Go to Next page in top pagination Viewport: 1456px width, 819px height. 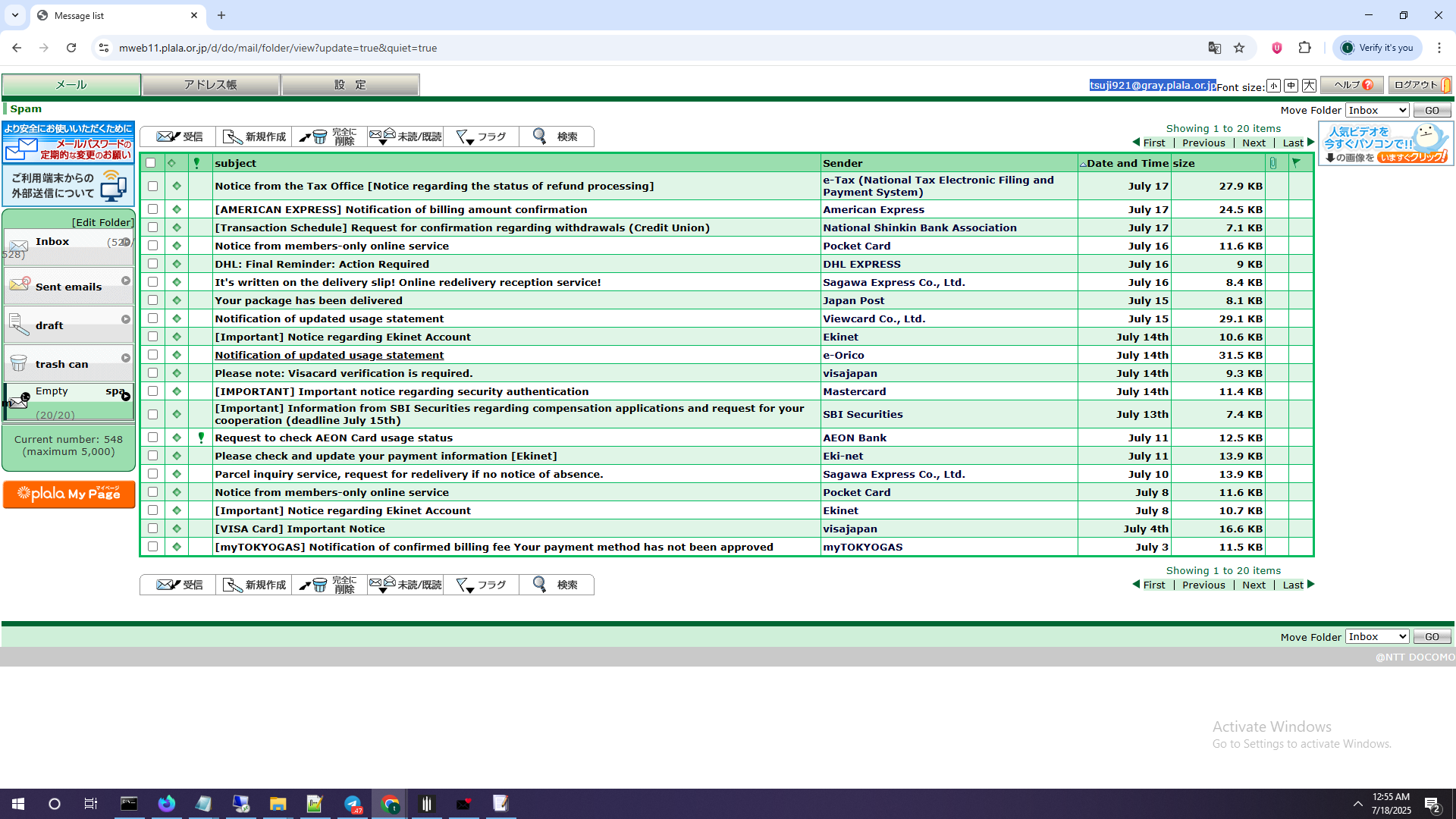[1254, 143]
